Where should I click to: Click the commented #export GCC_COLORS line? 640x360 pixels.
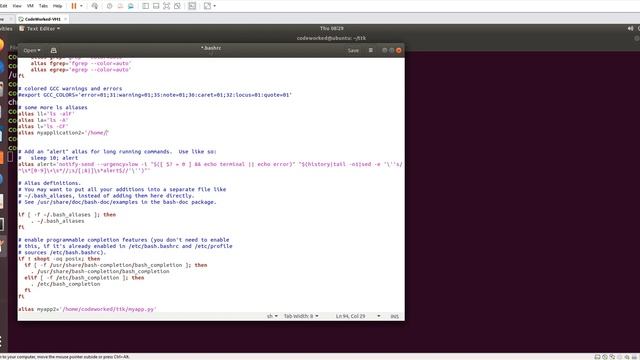[x=155, y=95]
